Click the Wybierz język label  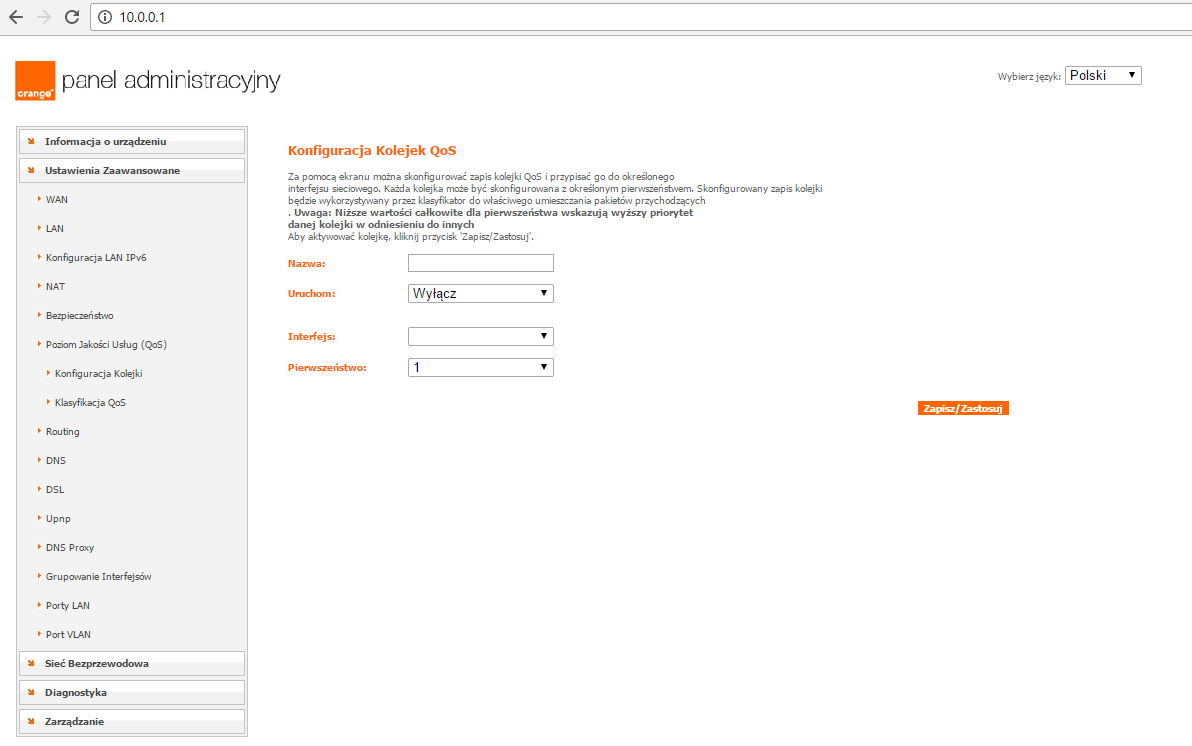pos(1029,77)
